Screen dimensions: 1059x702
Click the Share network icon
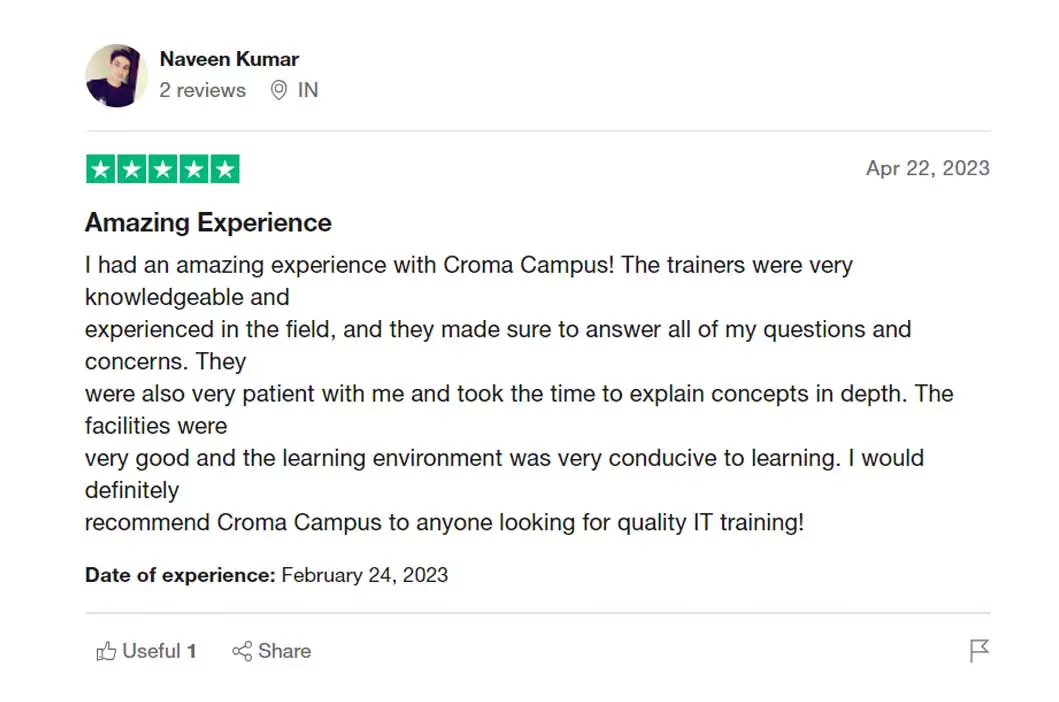pyautogui.click(x=241, y=652)
